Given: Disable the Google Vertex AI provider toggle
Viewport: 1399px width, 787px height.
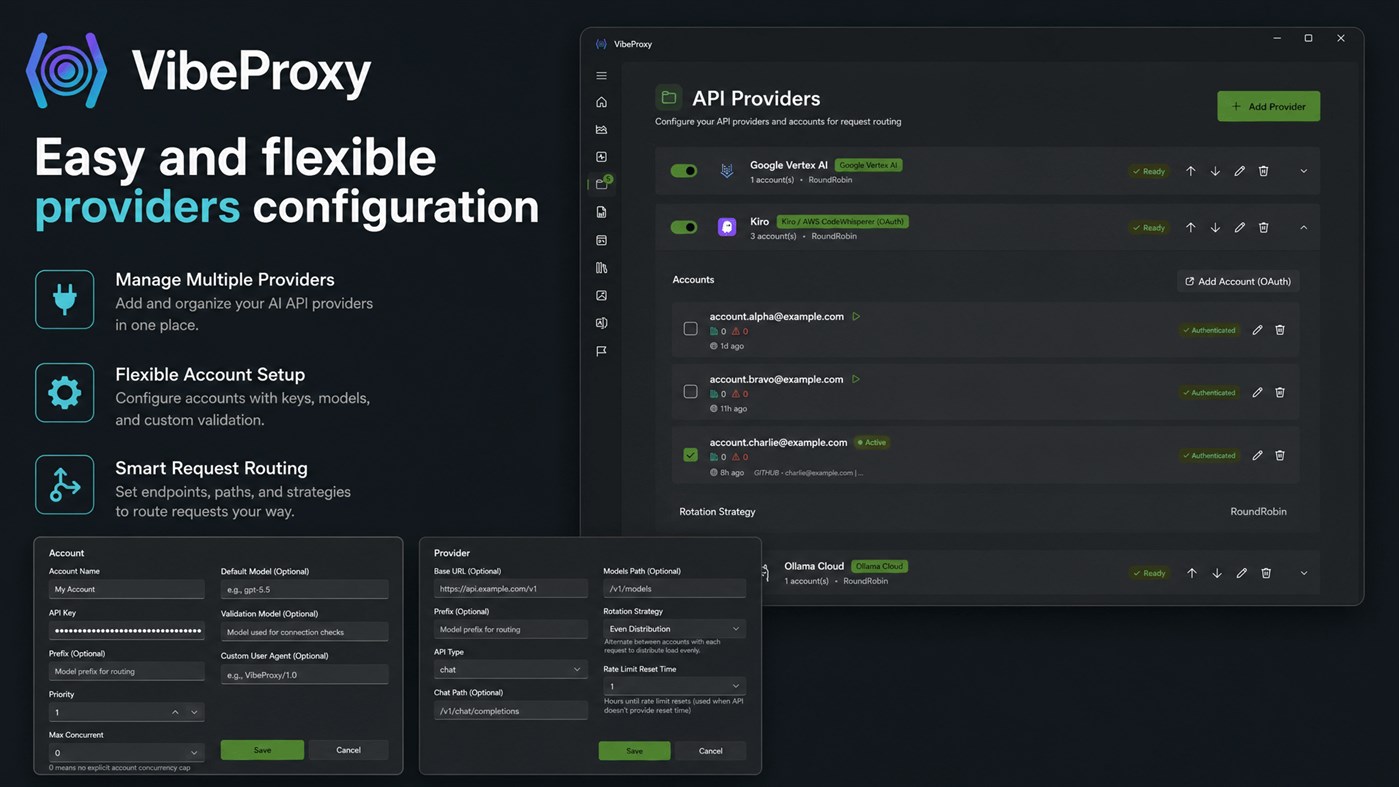Looking at the screenshot, I should [x=684, y=171].
